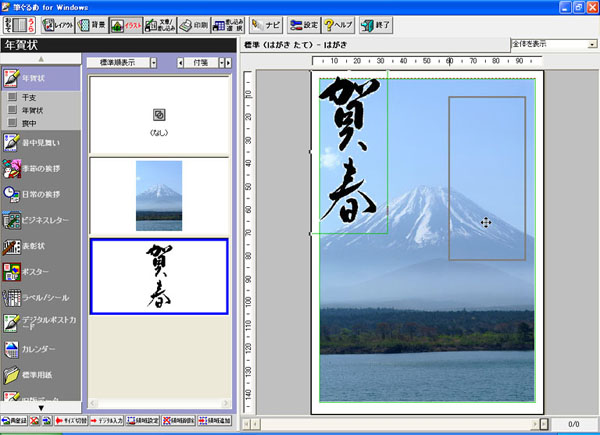Image resolution: width=600 pixels, height=435 pixels.
Task: Open the 背景 (Background) tool
Action: (91, 24)
